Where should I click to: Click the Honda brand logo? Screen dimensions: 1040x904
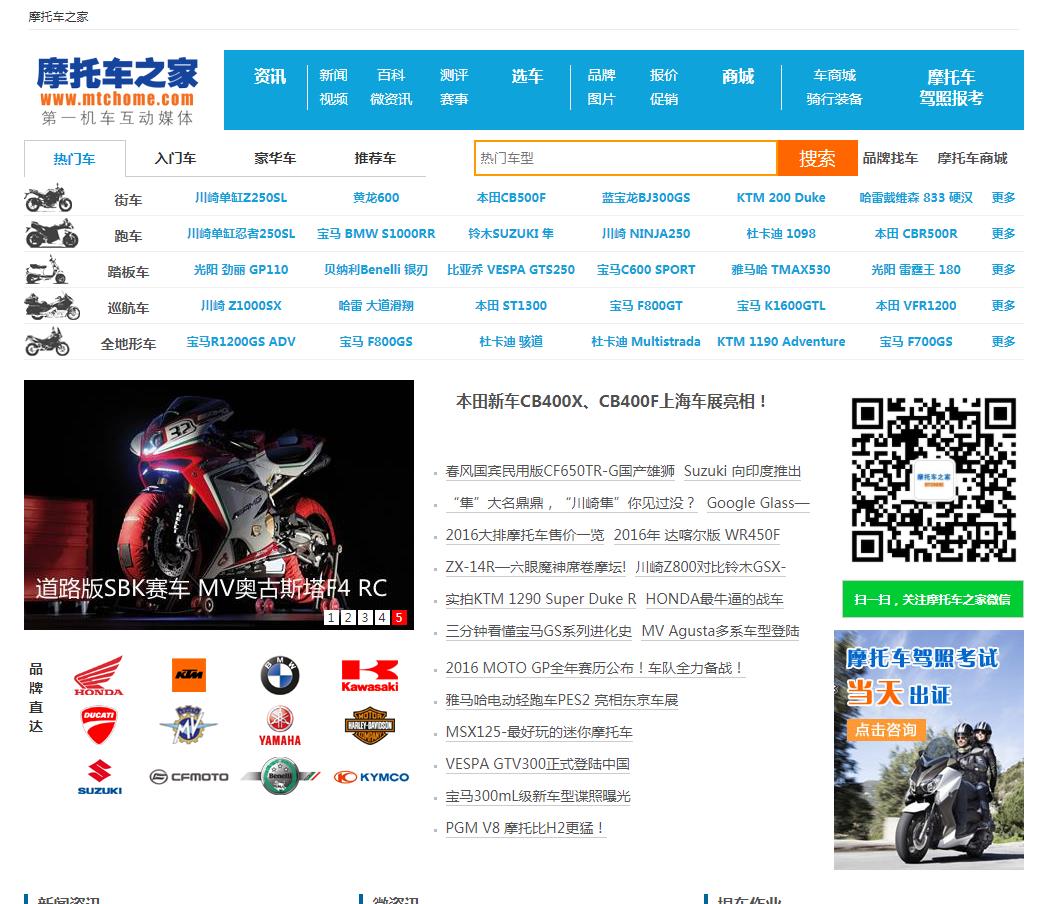[99, 675]
